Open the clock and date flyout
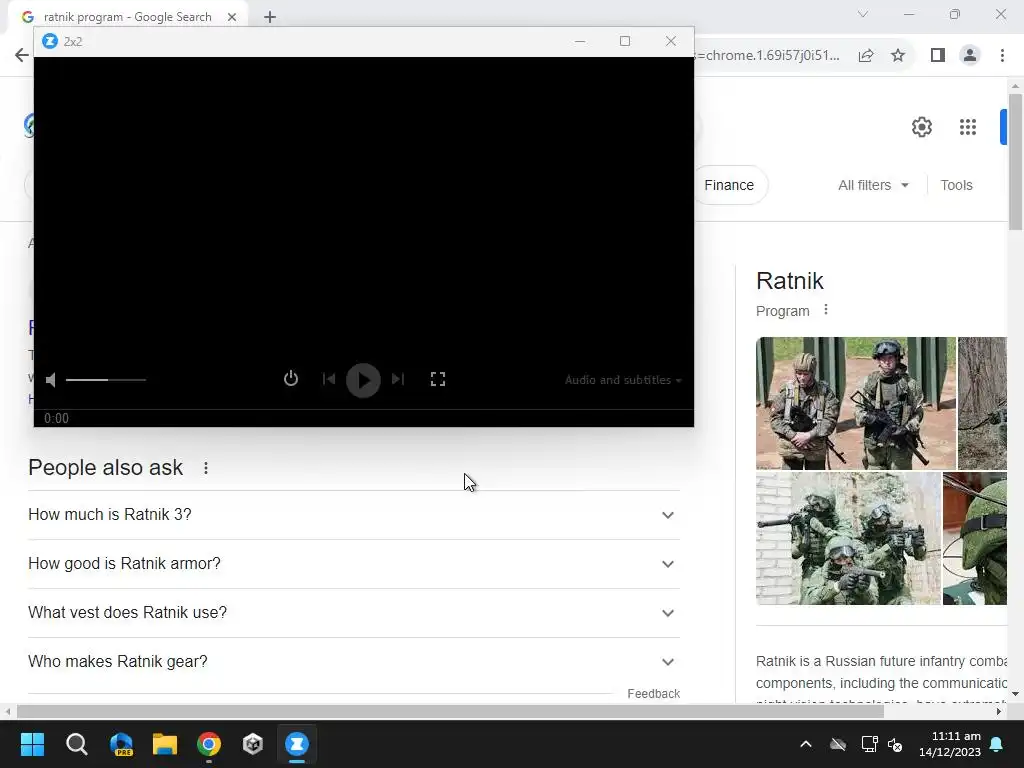 (950, 744)
